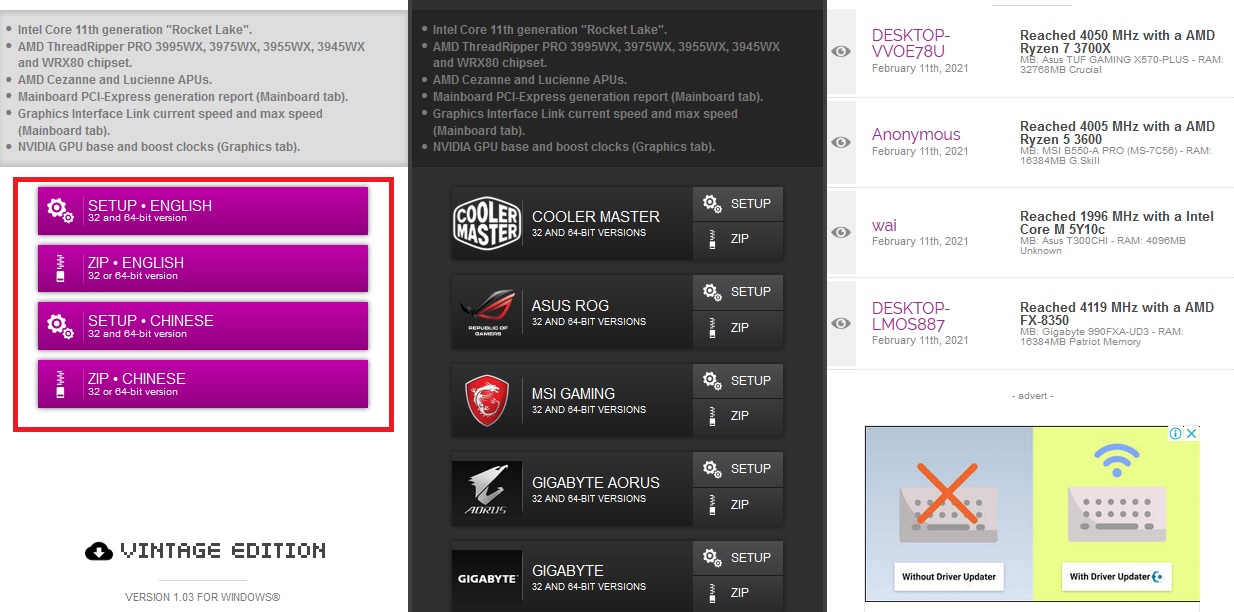The width and height of the screenshot is (1234, 612).
Task: View the DESKTOP-LMOS887 validation eye icon
Action: (842, 323)
